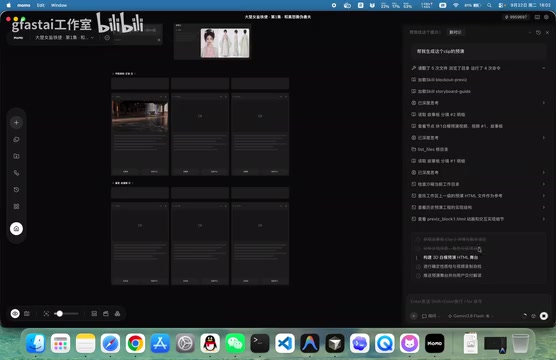The width and height of the screenshot is (556, 360).
Task: Click the 3D HTML stage todo item
Action: tap(450, 257)
